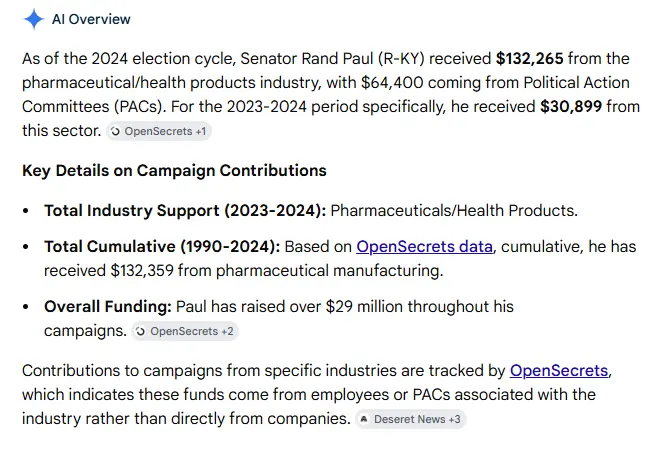Follow the OpenSecrets data hyperlink

click(424, 246)
